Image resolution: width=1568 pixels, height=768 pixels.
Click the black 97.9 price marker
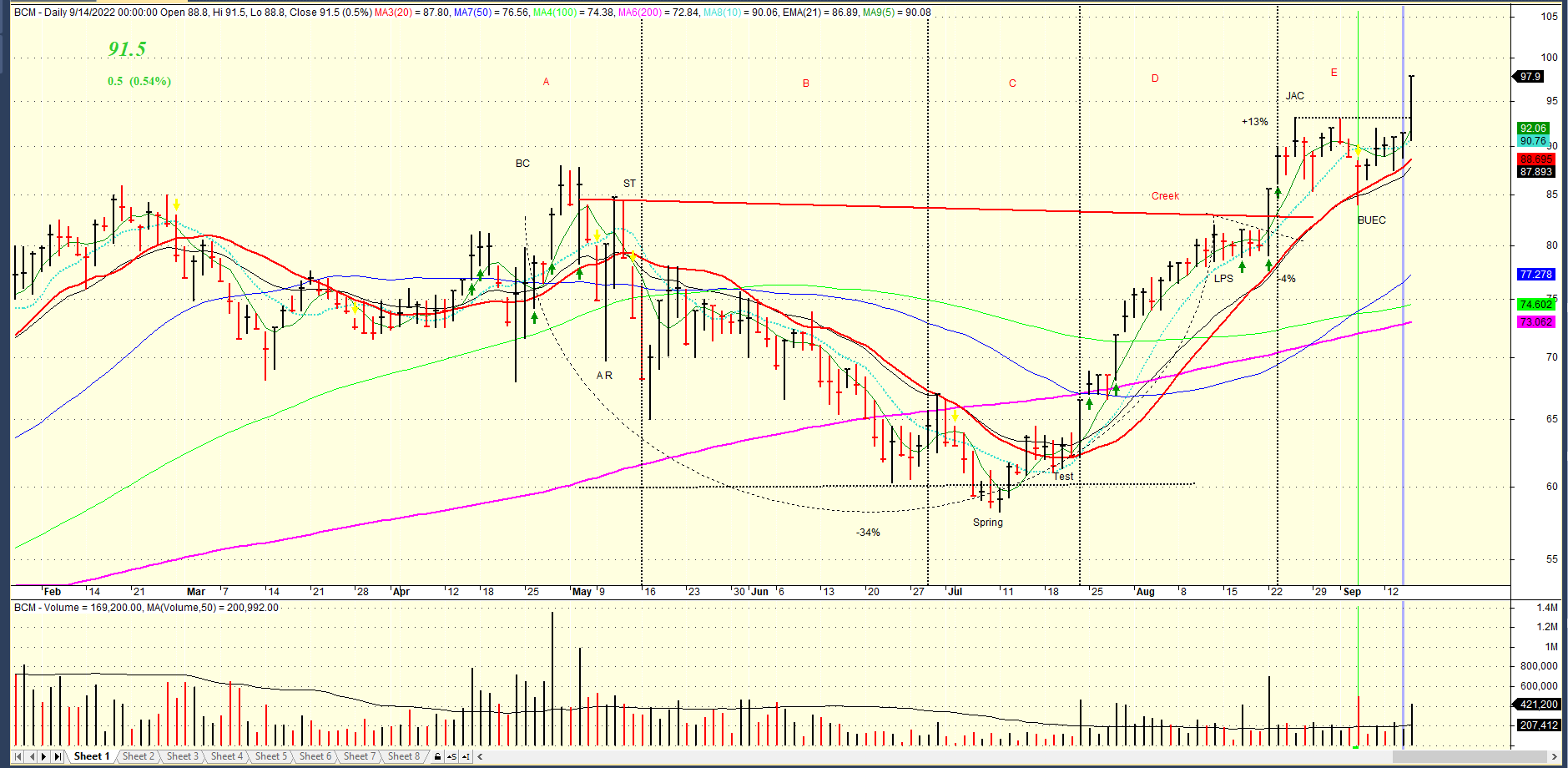[x=1530, y=77]
